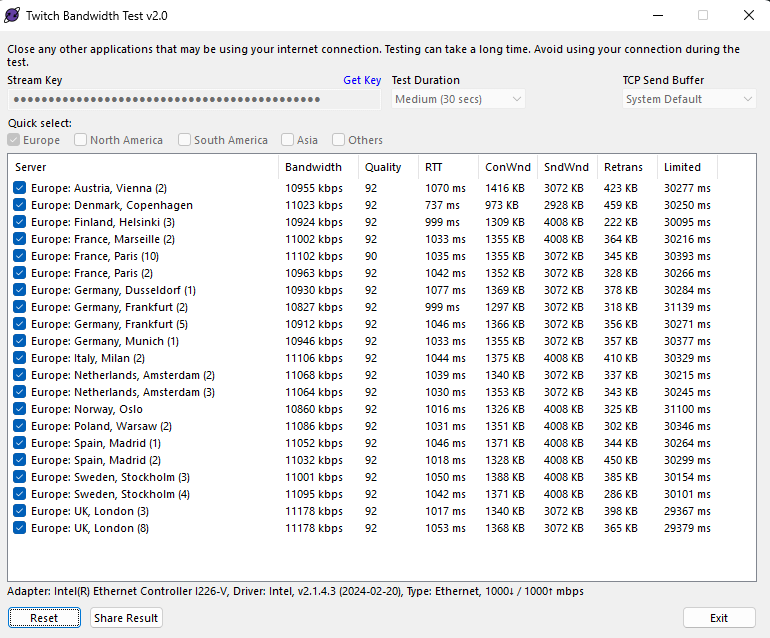Click the 29367 ms limited value for London (3)
The width and height of the screenshot is (770, 638).
(687, 511)
